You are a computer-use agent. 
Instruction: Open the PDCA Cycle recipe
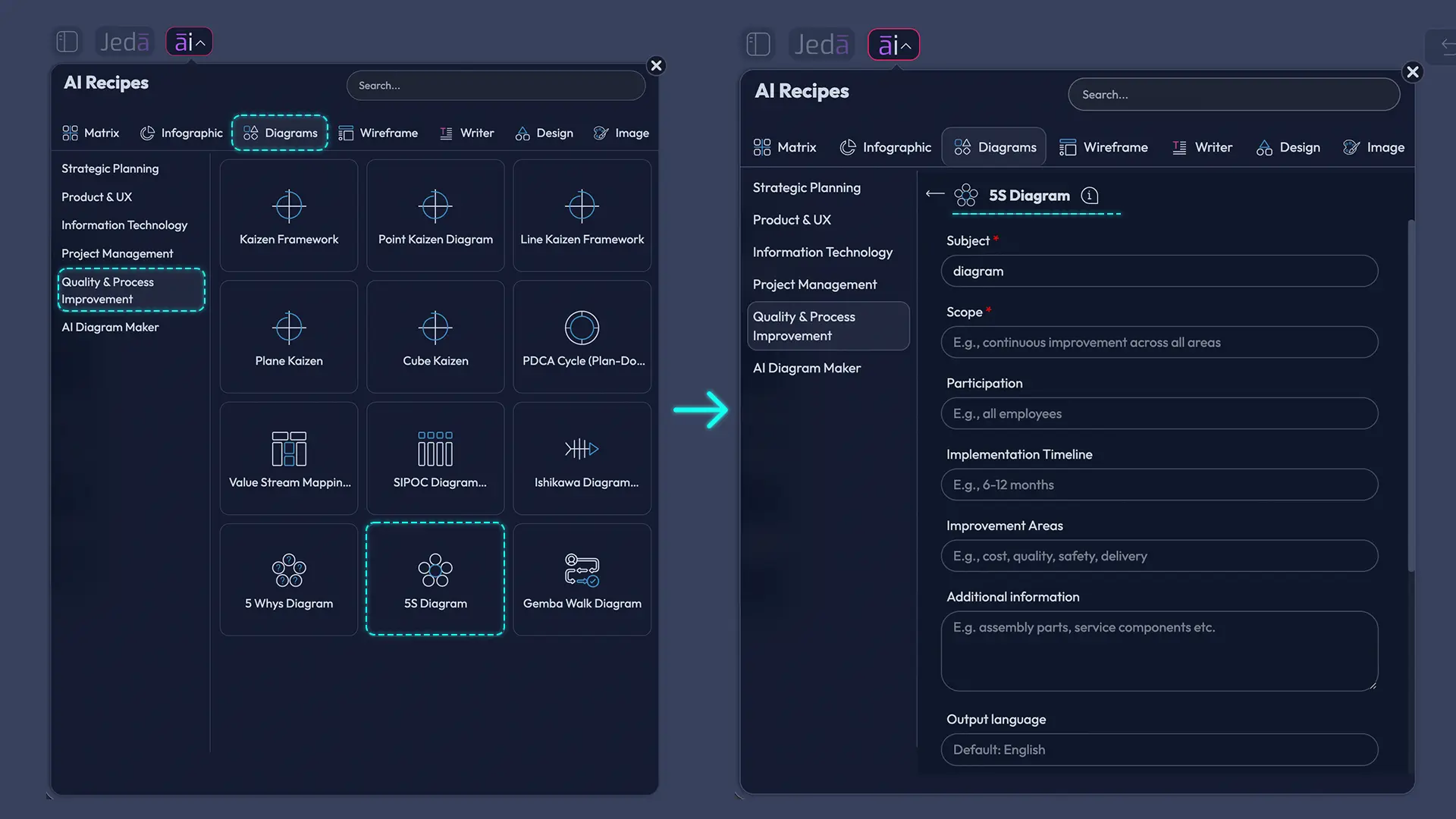point(582,337)
